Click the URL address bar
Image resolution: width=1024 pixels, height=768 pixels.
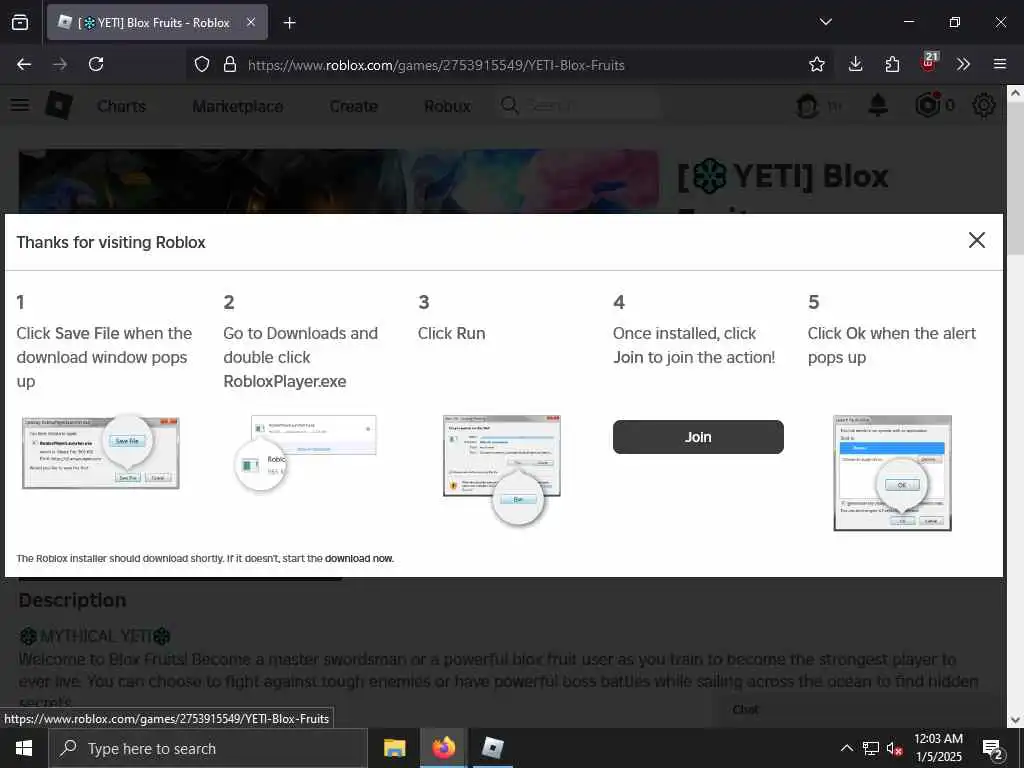(x=509, y=65)
